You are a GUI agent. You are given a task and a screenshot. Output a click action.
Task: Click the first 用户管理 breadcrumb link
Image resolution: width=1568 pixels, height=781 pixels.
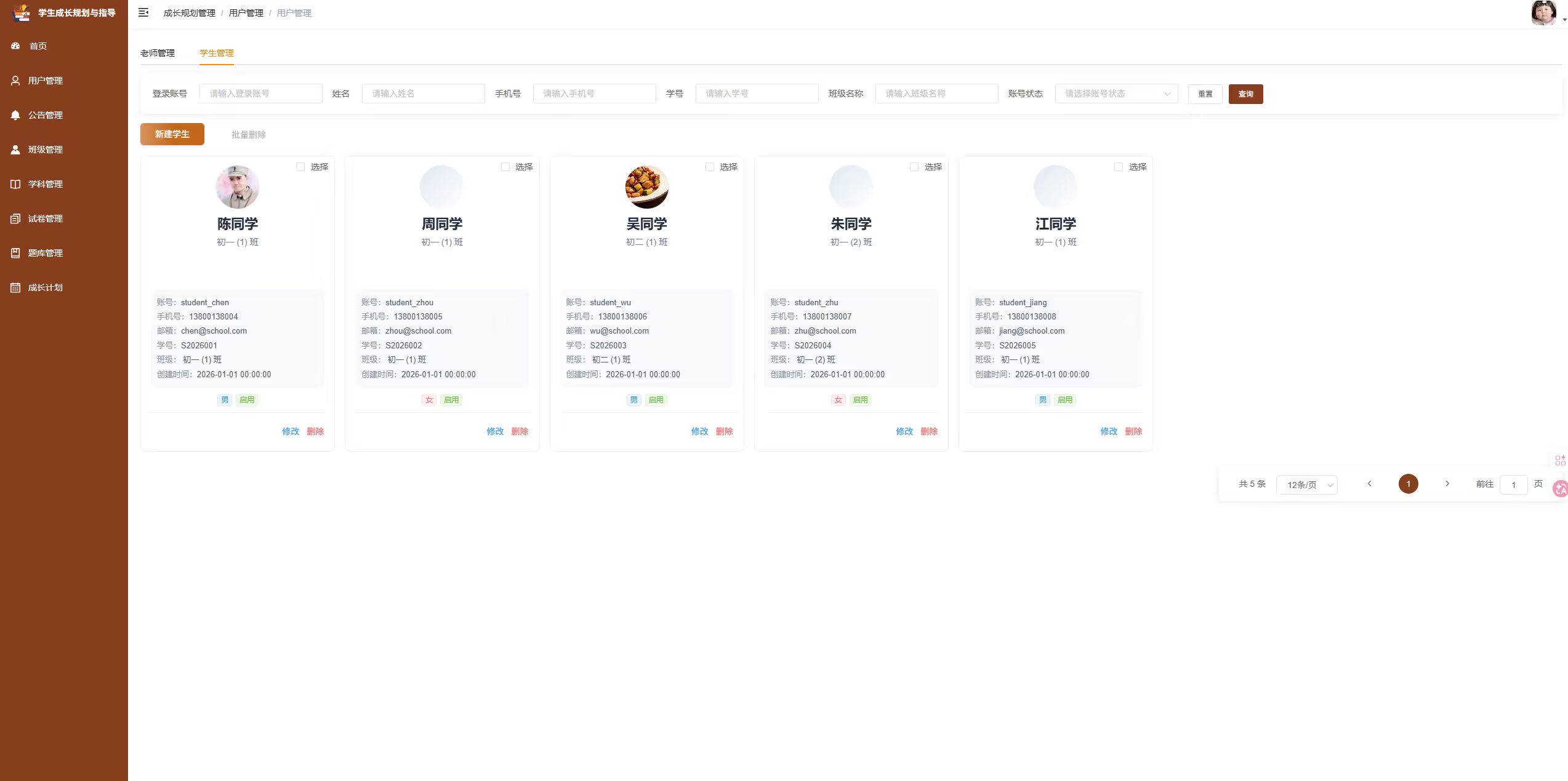pyautogui.click(x=246, y=13)
